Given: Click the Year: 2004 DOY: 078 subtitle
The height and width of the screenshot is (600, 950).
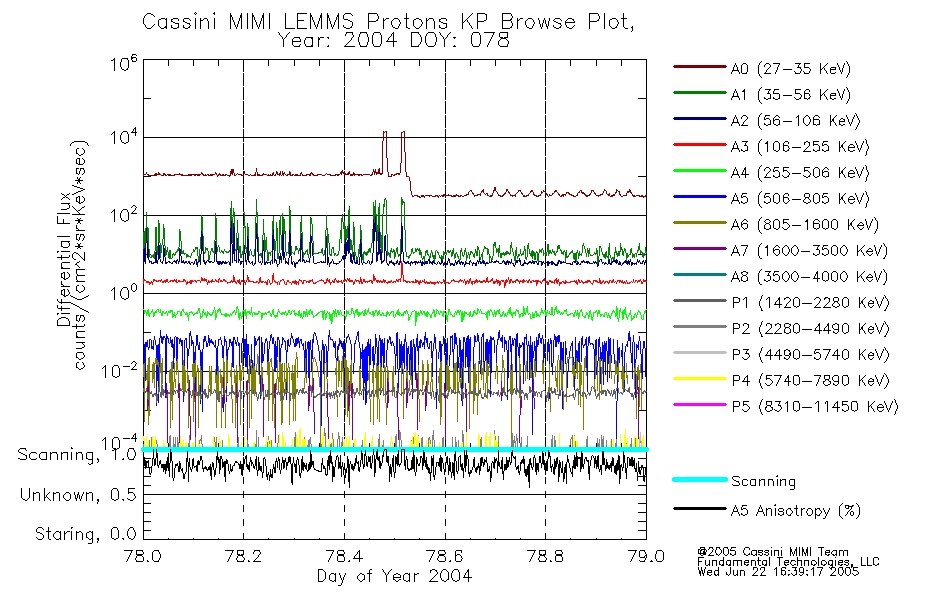Looking at the screenshot, I should coord(394,41).
